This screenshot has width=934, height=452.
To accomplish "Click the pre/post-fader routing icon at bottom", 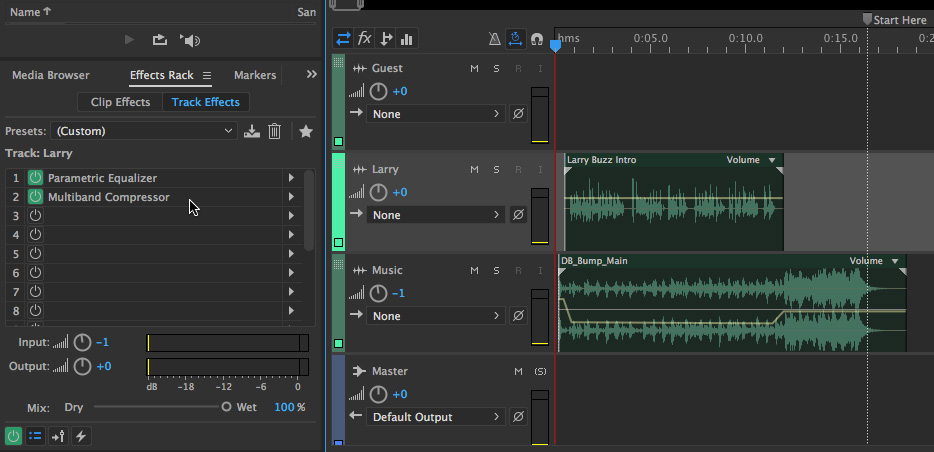I will 58,436.
